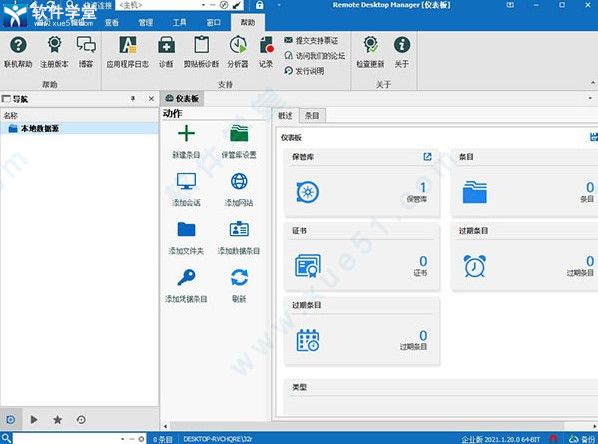This screenshot has width=598, height=444.
Task: Switch to the 条目 entries tab
Action: [x=312, y=116]
